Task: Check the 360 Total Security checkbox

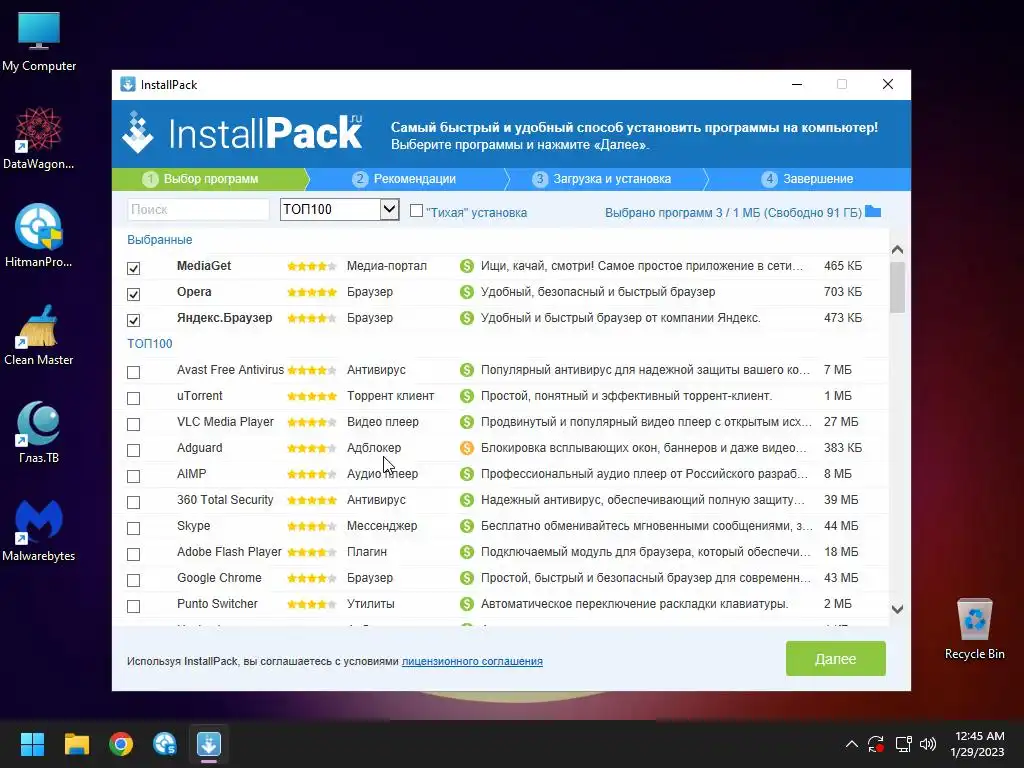Action: (x=133, y=502)
